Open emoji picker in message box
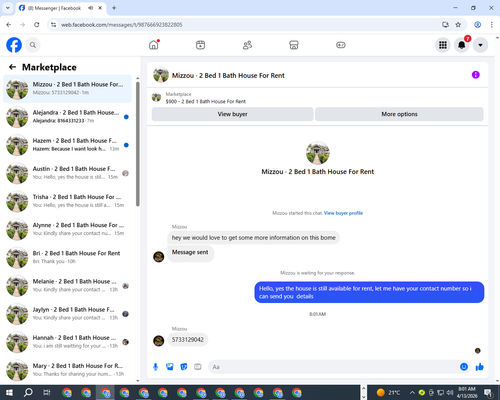 (x=464, y=367)
